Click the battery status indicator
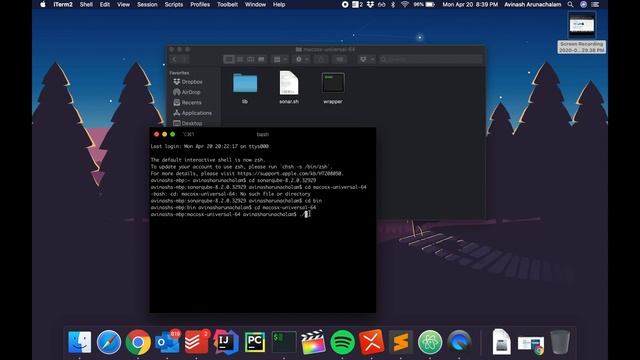The height and width of the screenshot is (360, 640). coord(424,4)
